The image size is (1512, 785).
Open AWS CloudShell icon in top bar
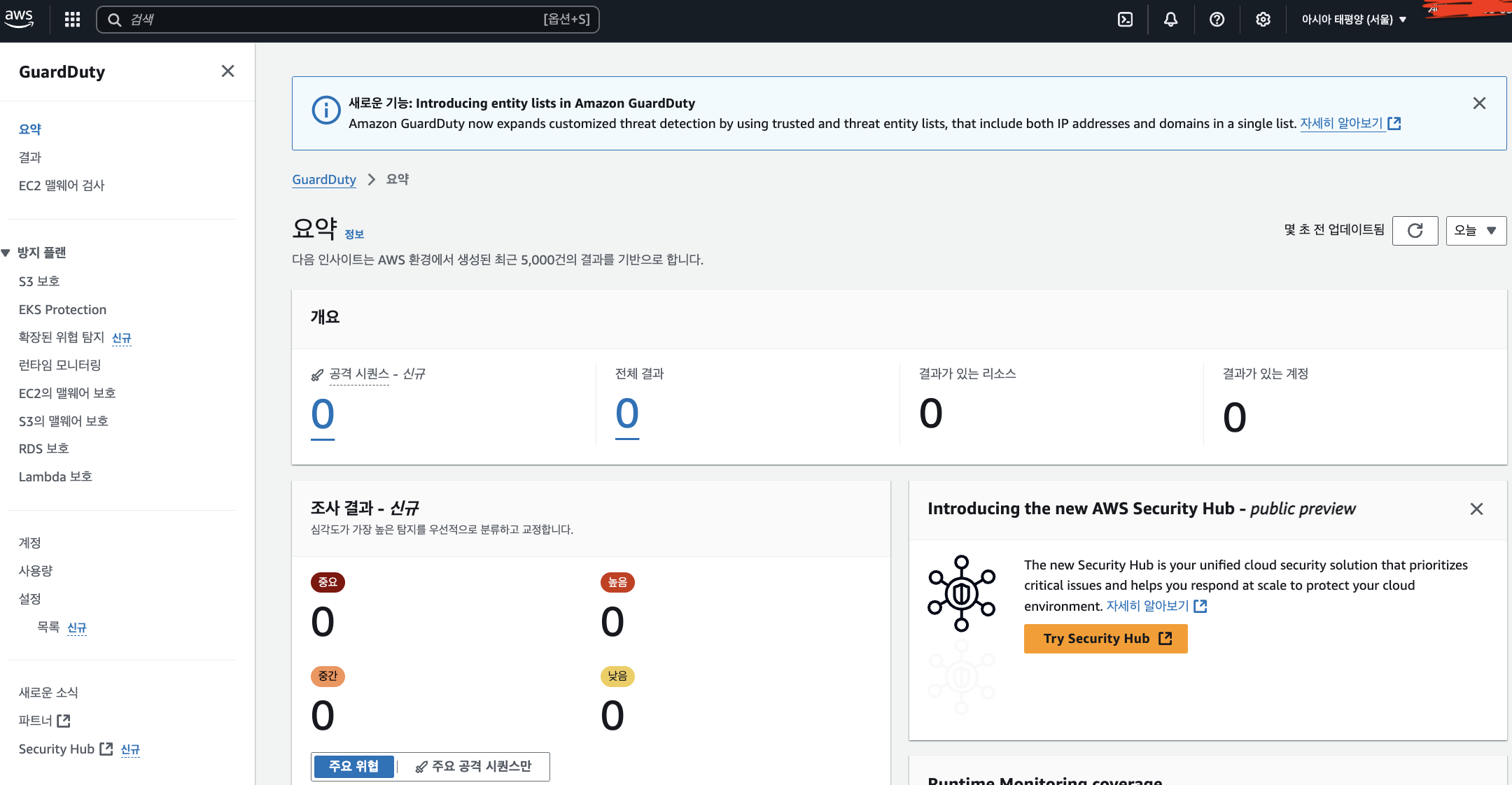coord(1125,20)
